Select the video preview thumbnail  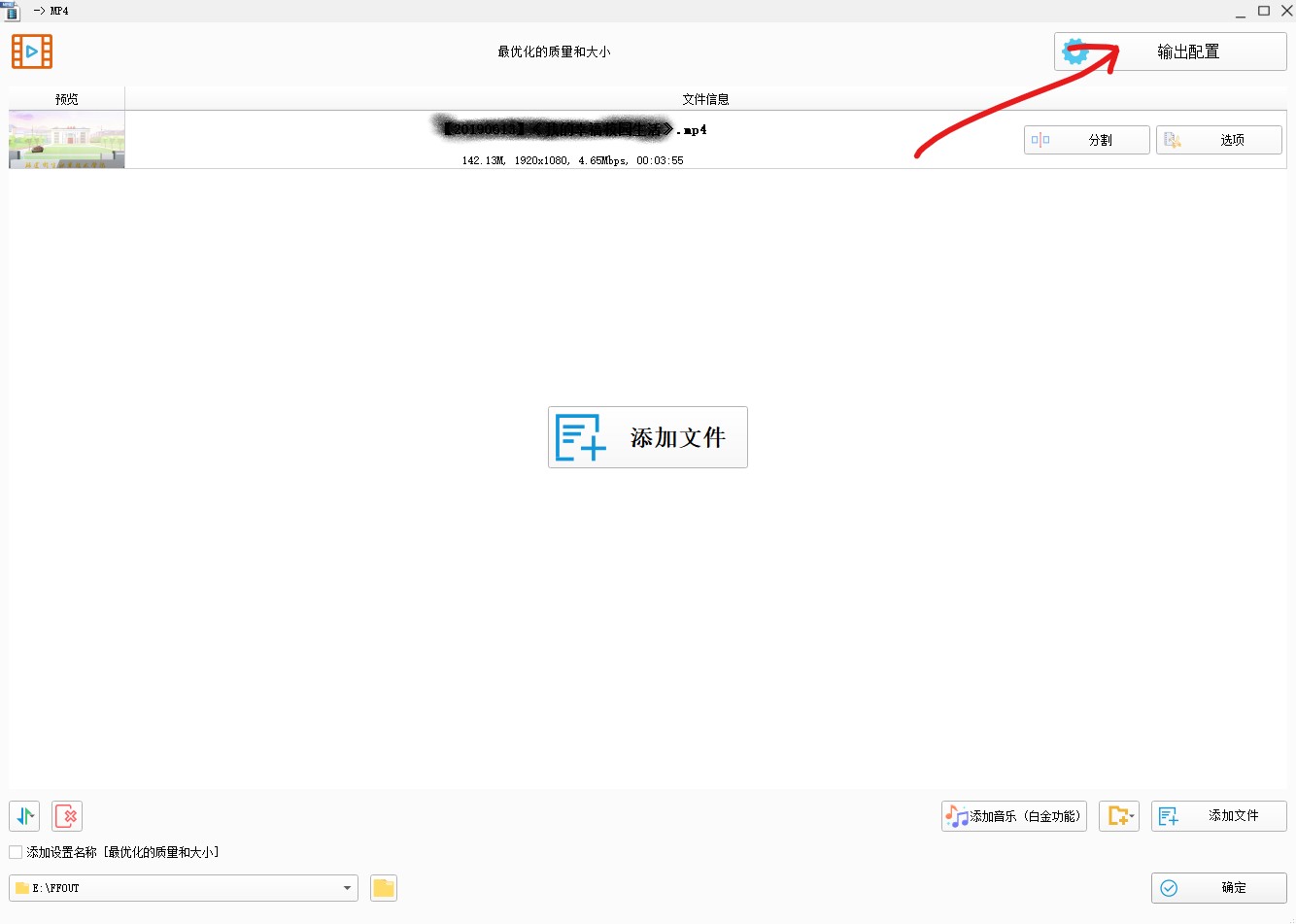coord(67,140)
